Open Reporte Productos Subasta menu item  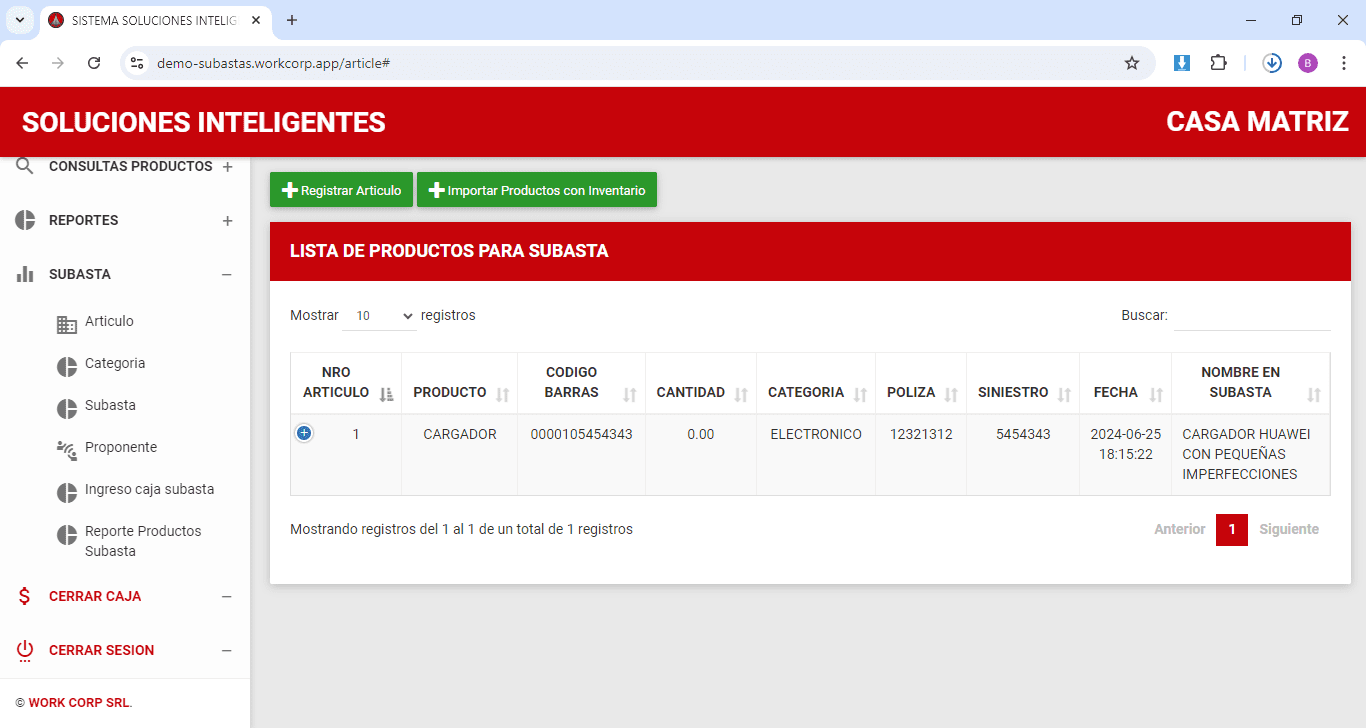(x=143, y=541)
